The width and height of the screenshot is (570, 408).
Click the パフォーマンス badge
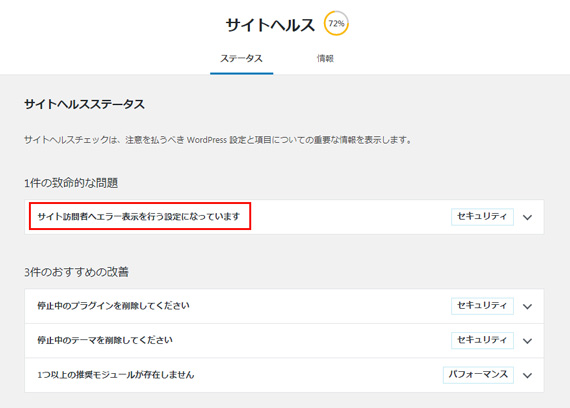[x=478, y=375]
